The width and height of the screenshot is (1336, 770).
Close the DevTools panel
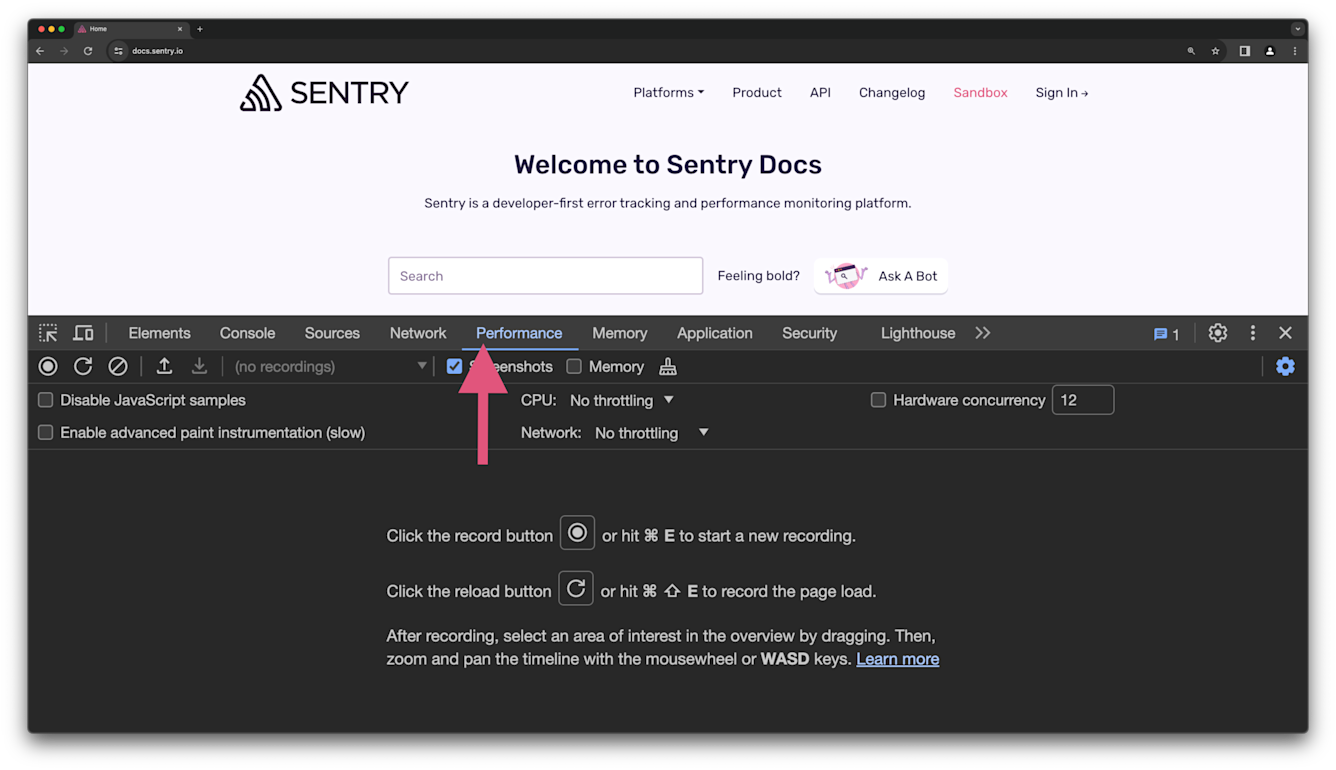[x=1285, y=333]
